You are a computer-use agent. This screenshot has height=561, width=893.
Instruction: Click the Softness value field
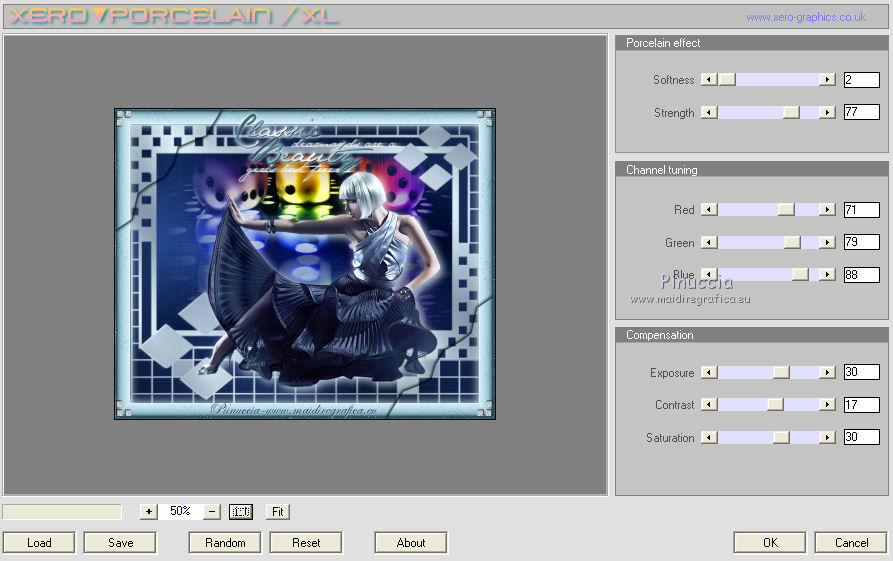pos(862,80)
